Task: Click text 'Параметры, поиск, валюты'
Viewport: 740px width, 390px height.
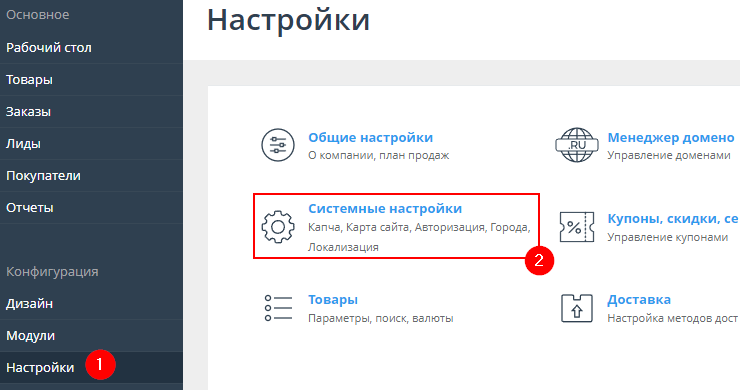Action: pyautogui.click(x=381, y=318)
